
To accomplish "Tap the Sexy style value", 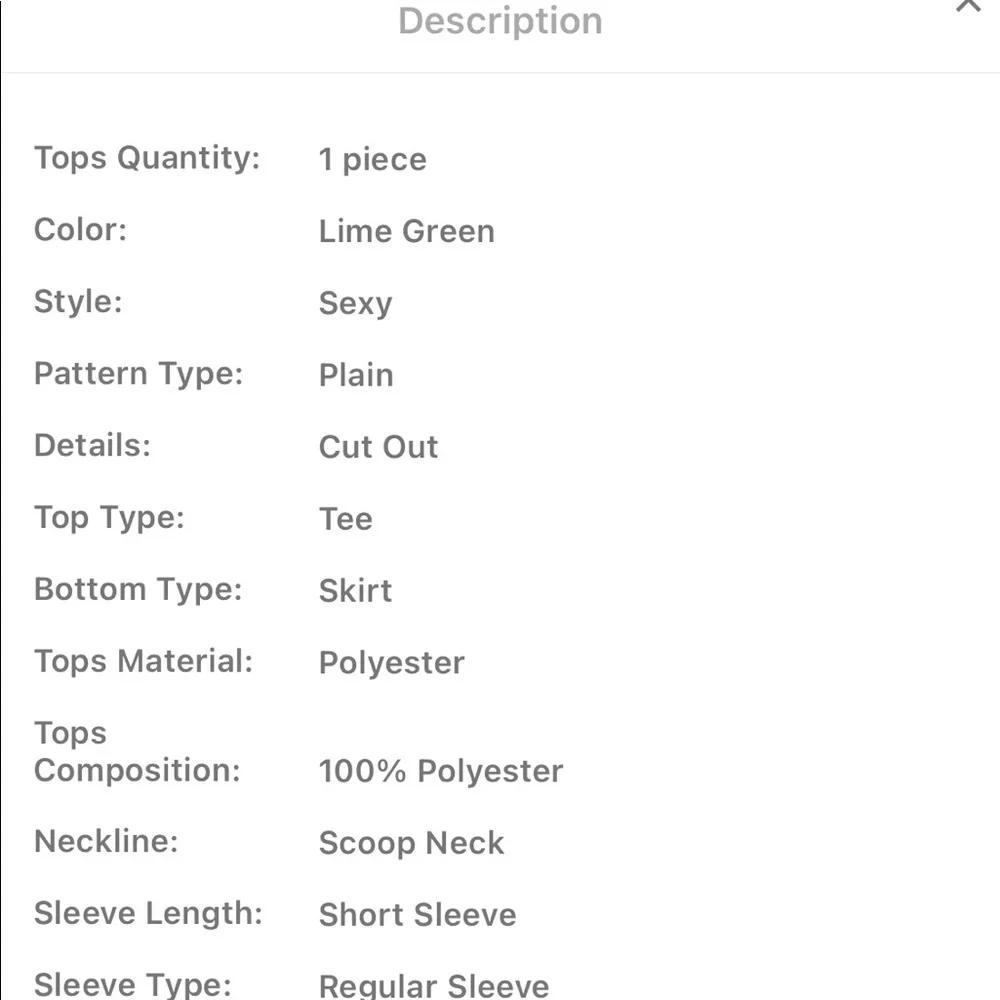I will tap(355, 304).
